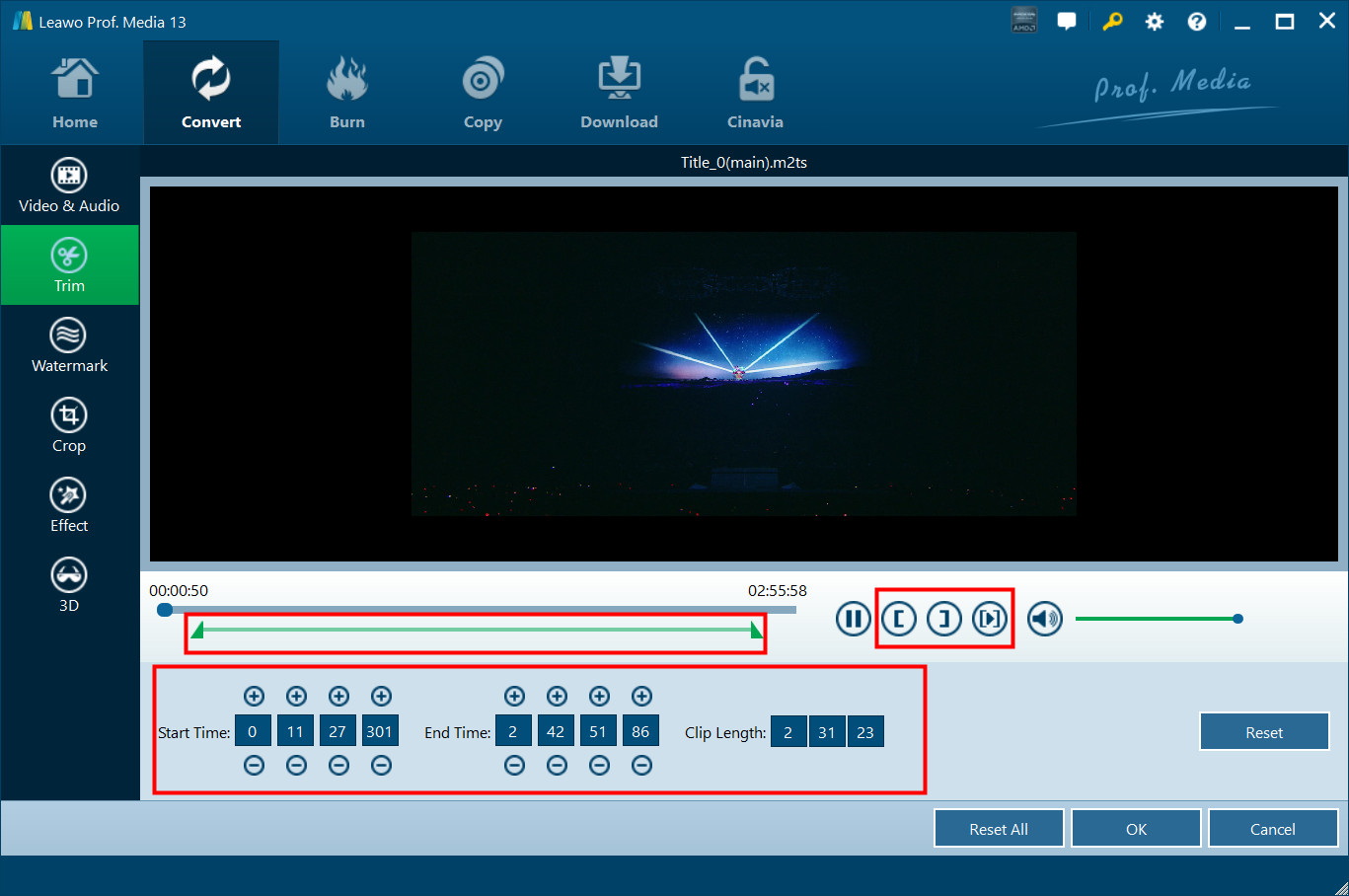Increase End Time minutes above 42
The image size is (1349, 896).
557,696
